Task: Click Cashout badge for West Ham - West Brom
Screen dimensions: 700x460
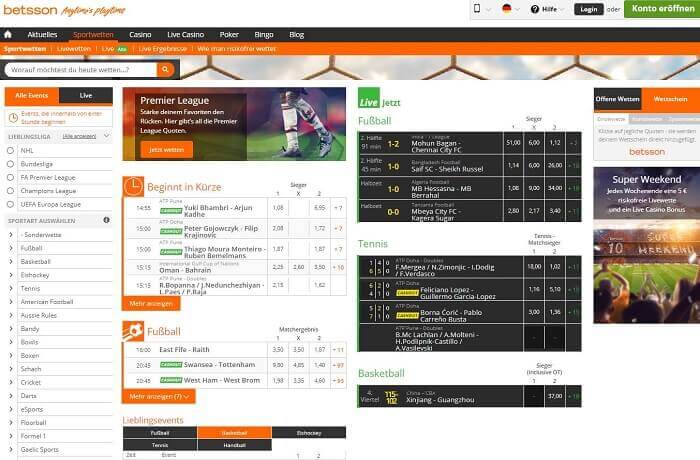Action: 171,381
